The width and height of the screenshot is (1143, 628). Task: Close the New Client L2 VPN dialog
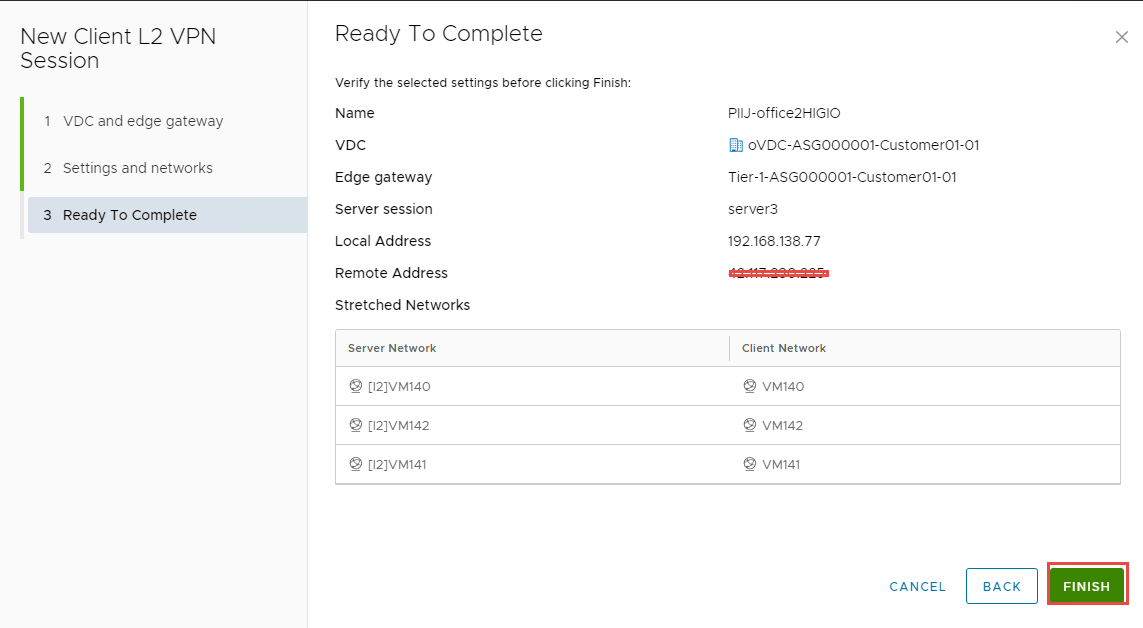pos(1121,37)
